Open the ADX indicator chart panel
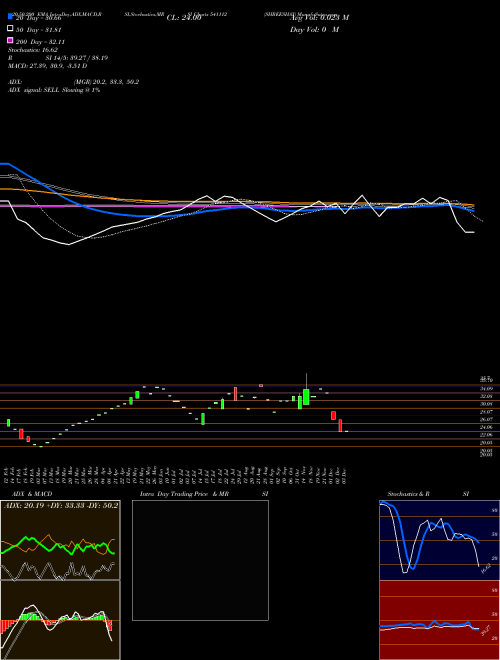Viewport: 500px width, 660px height. 60,540
